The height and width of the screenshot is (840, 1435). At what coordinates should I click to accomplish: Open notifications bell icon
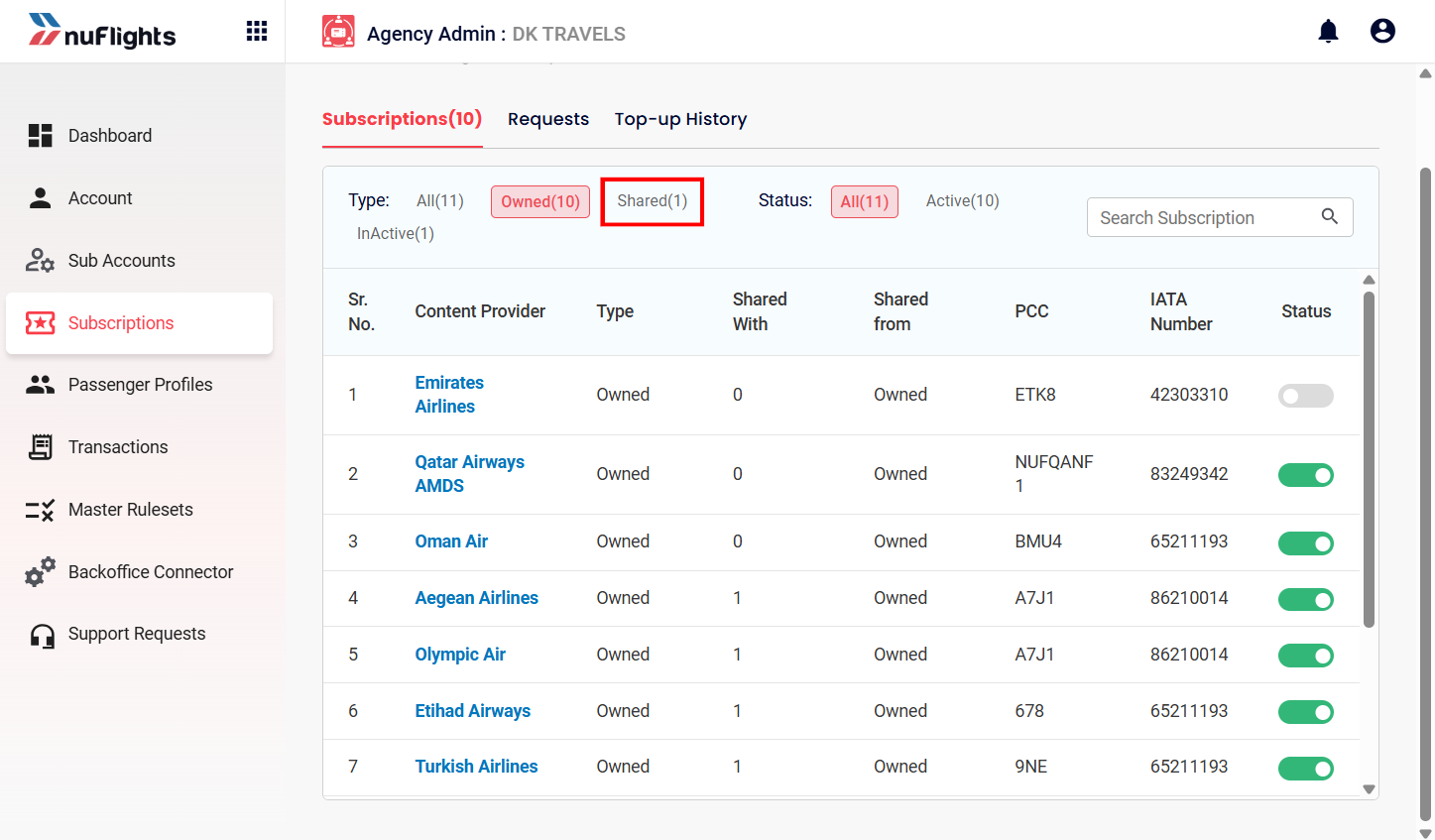(1328, 32)
